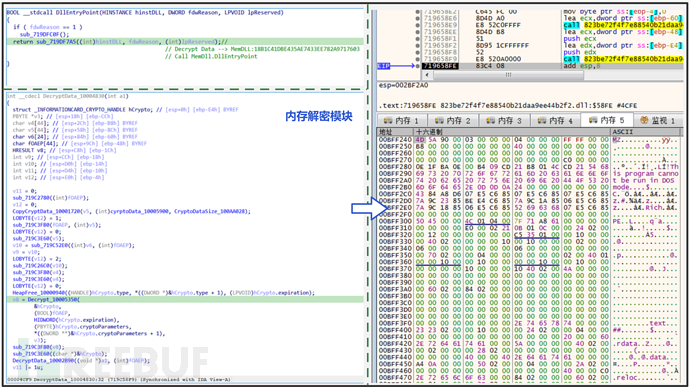Screen dimensions: 690x387
Task: Toggle breakpoint bullet at address 719658F9
Action: click(417, 59)
